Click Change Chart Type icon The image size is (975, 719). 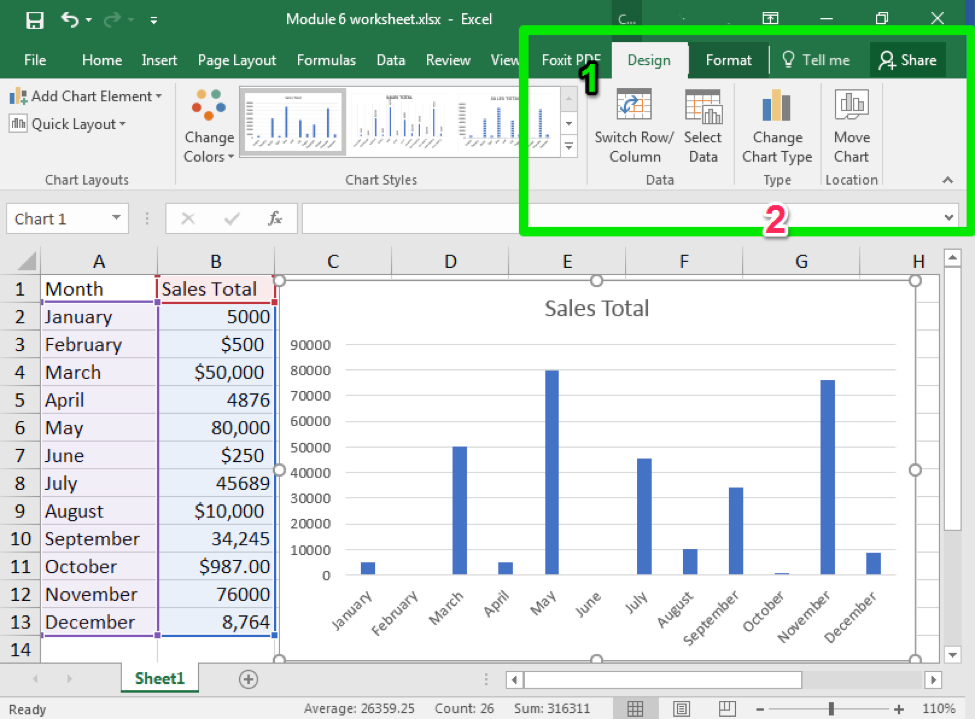tap(777, 107)
